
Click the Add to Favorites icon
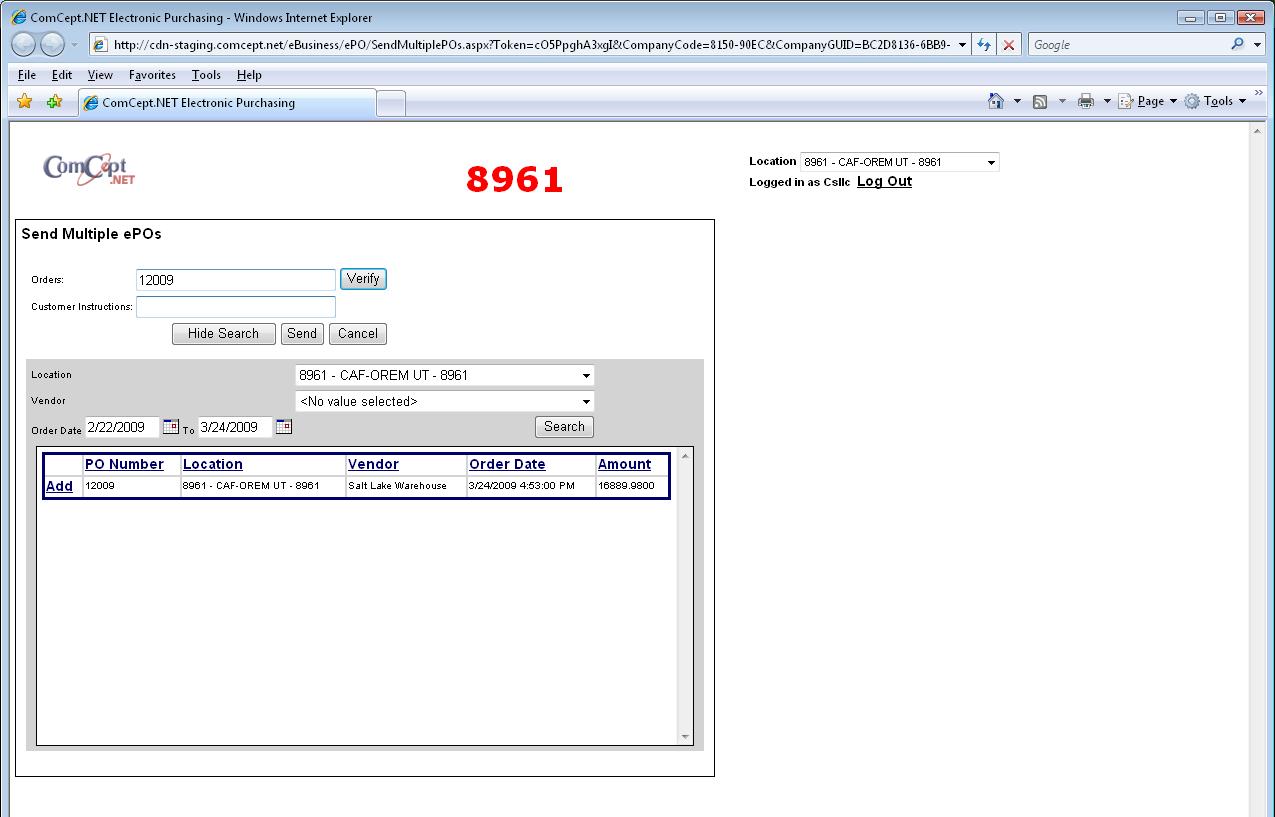coord(54,102)
